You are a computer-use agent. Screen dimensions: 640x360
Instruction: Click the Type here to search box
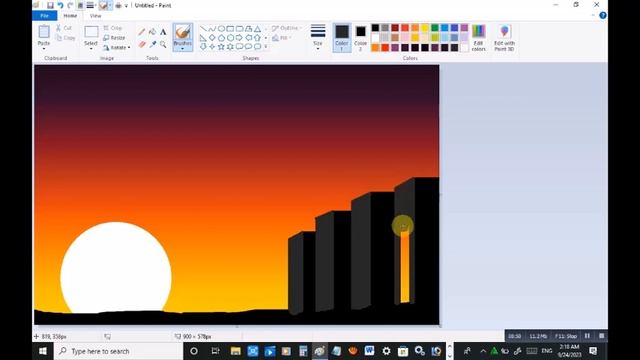click(x=118, y=351)
